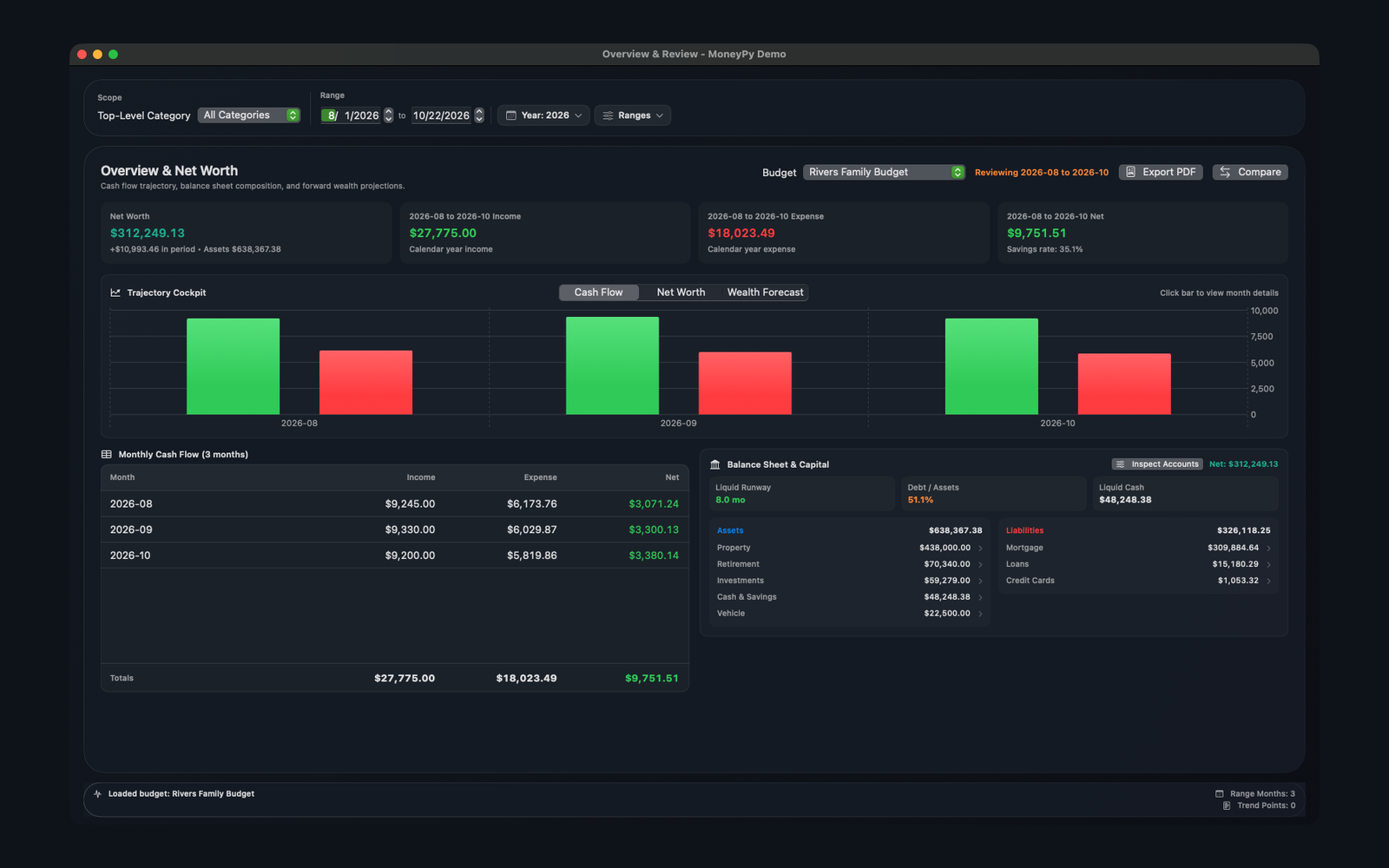Click the Compare button
Viewport: 1389px width, 868px height.
coord(1250,172)
